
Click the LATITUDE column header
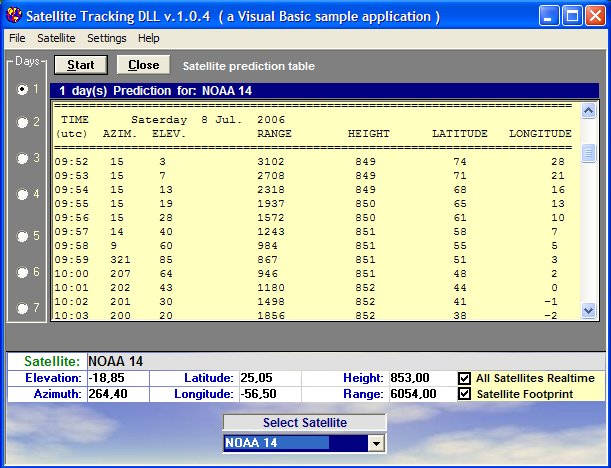460,134
